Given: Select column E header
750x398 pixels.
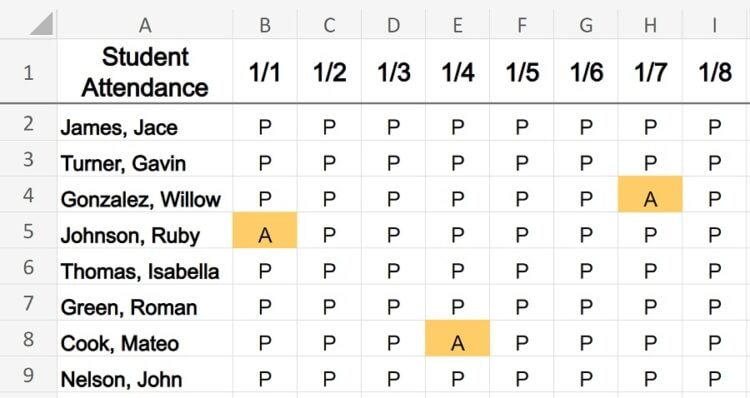Looking at the screenshot, I should [457, 24].
